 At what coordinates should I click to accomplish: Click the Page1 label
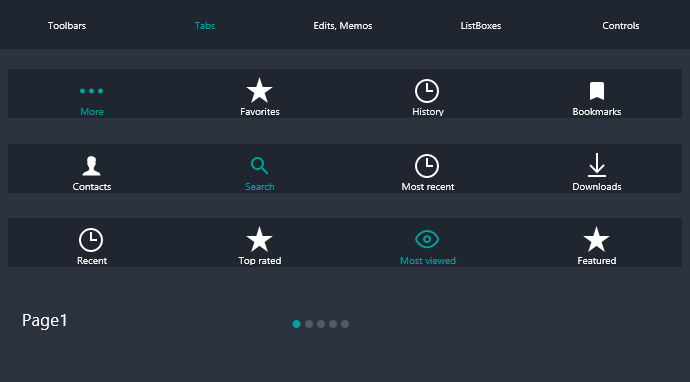tap(45, 320)
